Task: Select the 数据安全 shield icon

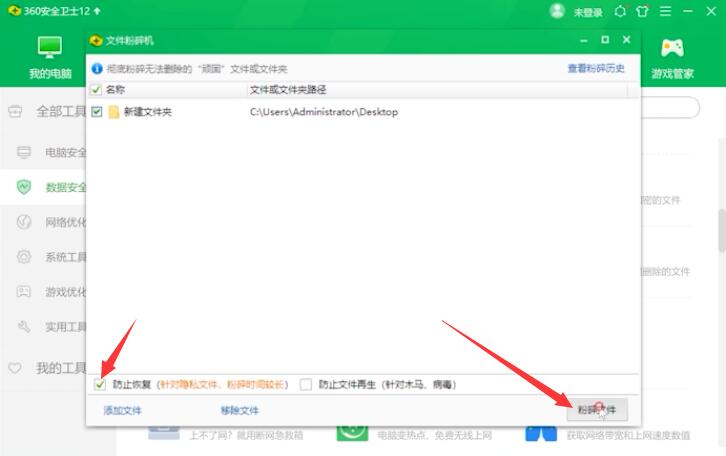Action: coord(24,187)
